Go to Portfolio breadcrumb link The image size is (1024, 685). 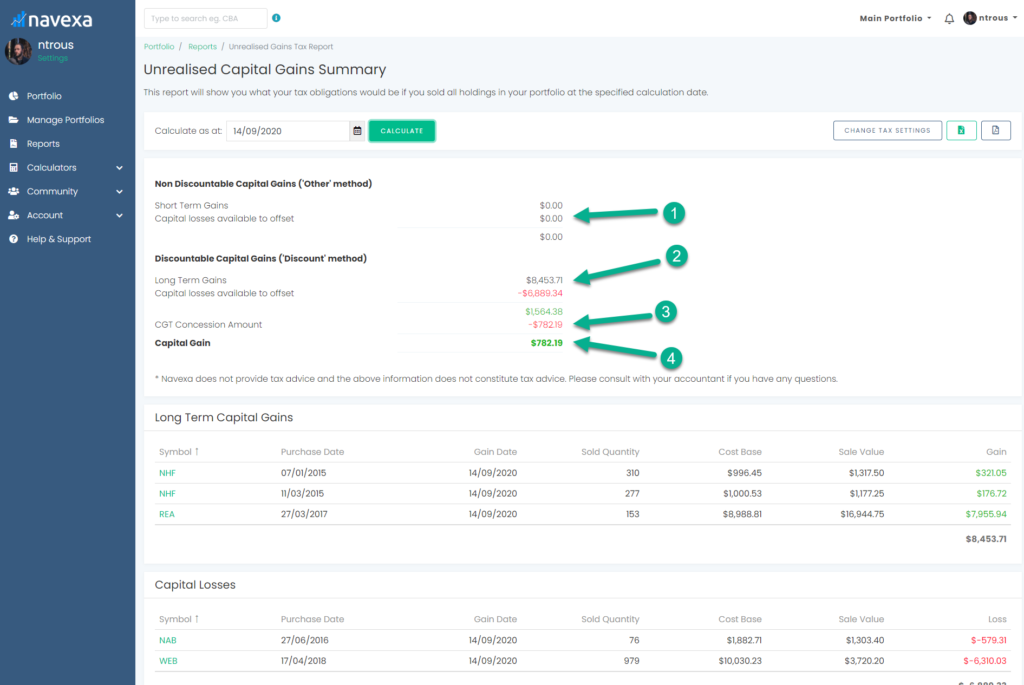click(x=159, y=46)
